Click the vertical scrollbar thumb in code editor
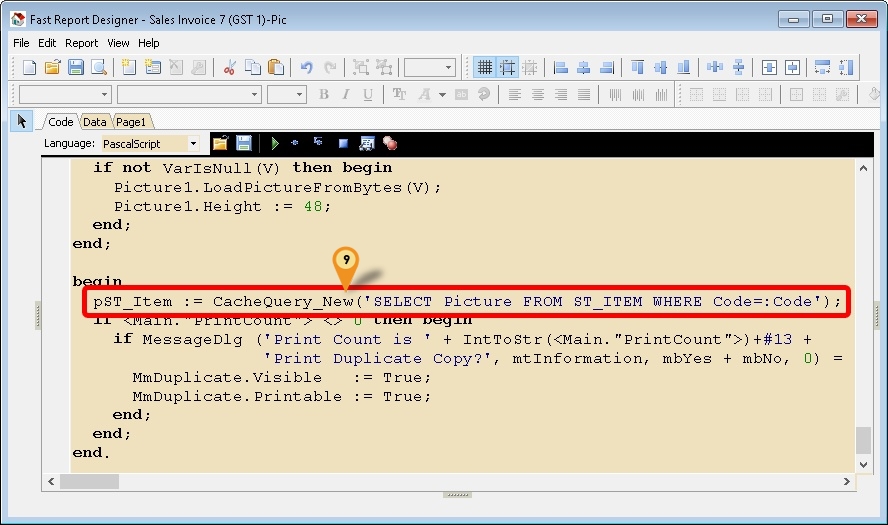Viewport: 888px width, 525px height. click(x=863, y=440)
